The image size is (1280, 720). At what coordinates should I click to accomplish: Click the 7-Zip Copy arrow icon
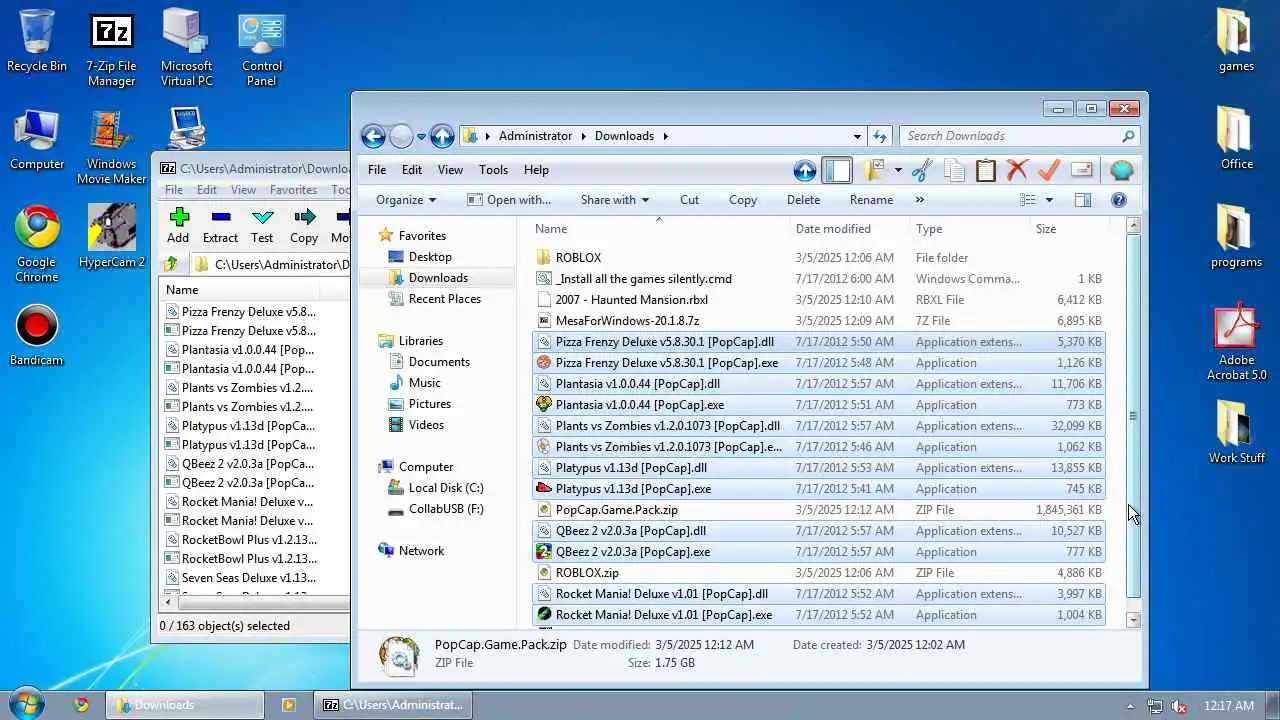click(304, 217)
